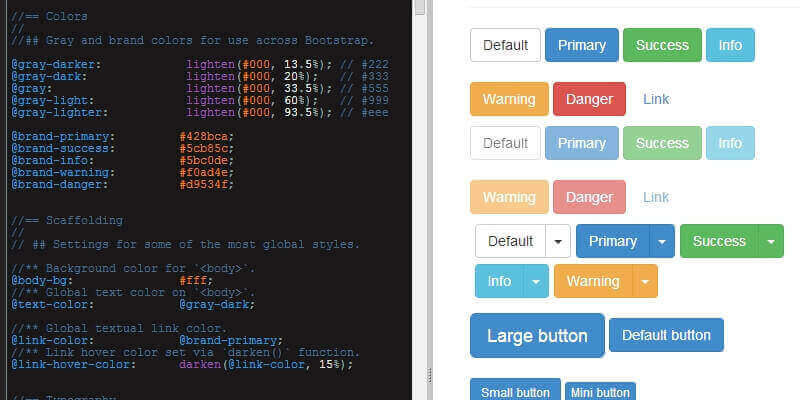Open the orange Warning split button caret
The image size is (800, 400).
coord(646,282)
